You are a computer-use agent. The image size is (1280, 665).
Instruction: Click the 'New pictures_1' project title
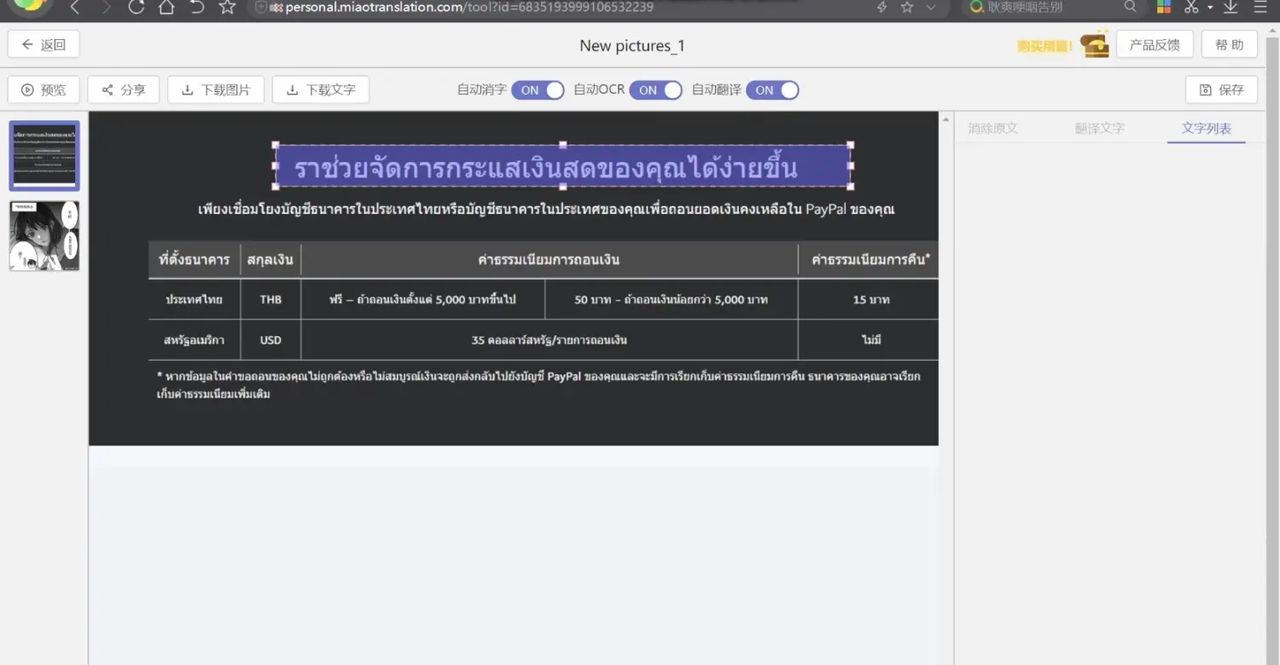(x=632, y=45)
